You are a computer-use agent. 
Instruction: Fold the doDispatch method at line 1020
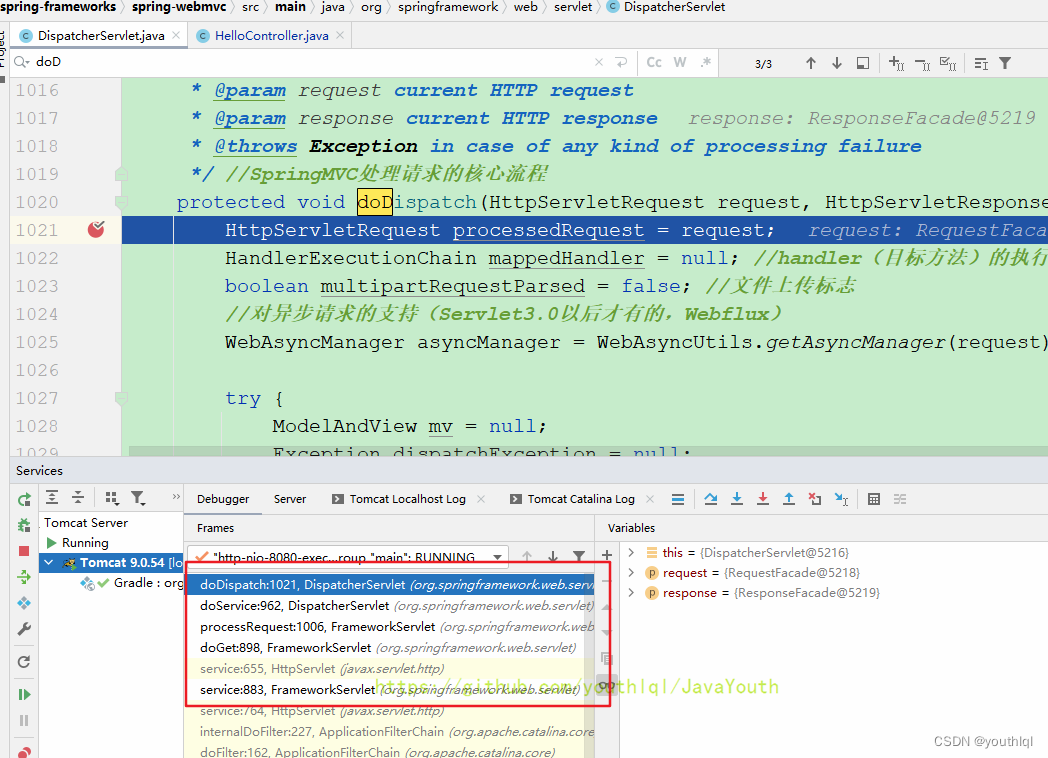tap(121, 202)
